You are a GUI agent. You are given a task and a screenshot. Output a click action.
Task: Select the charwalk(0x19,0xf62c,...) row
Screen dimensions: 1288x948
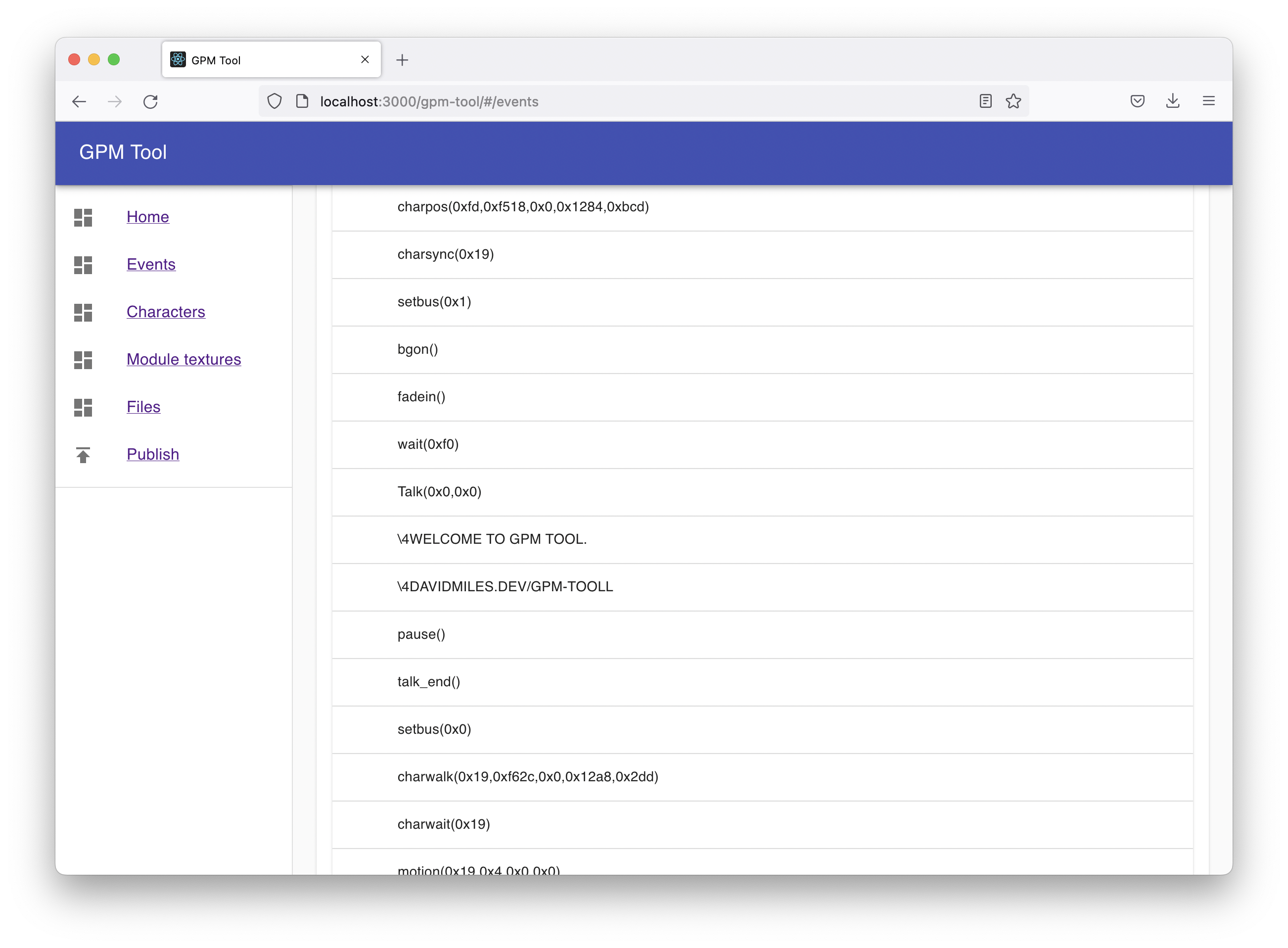763,777
